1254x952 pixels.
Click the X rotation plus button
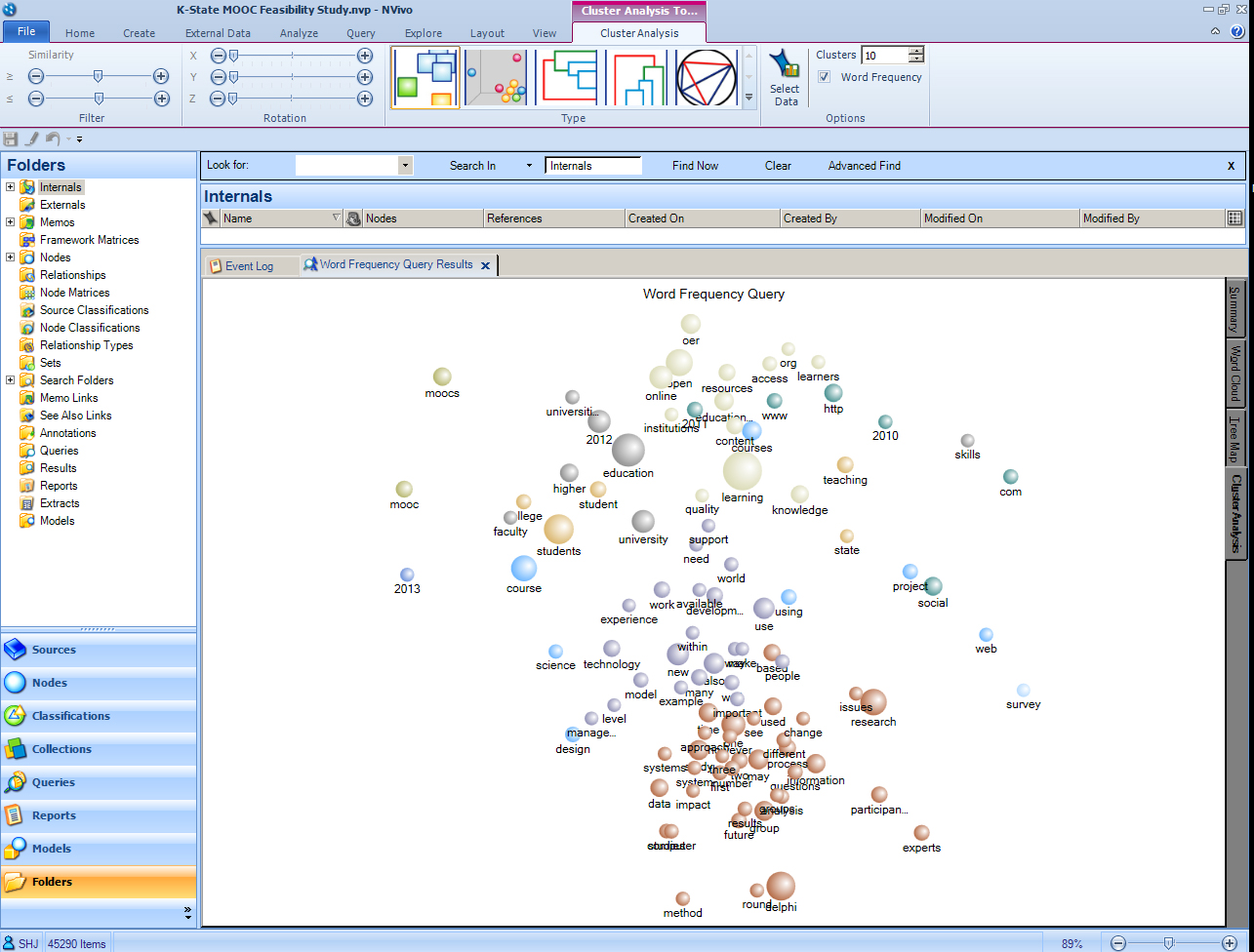(365, 56)
